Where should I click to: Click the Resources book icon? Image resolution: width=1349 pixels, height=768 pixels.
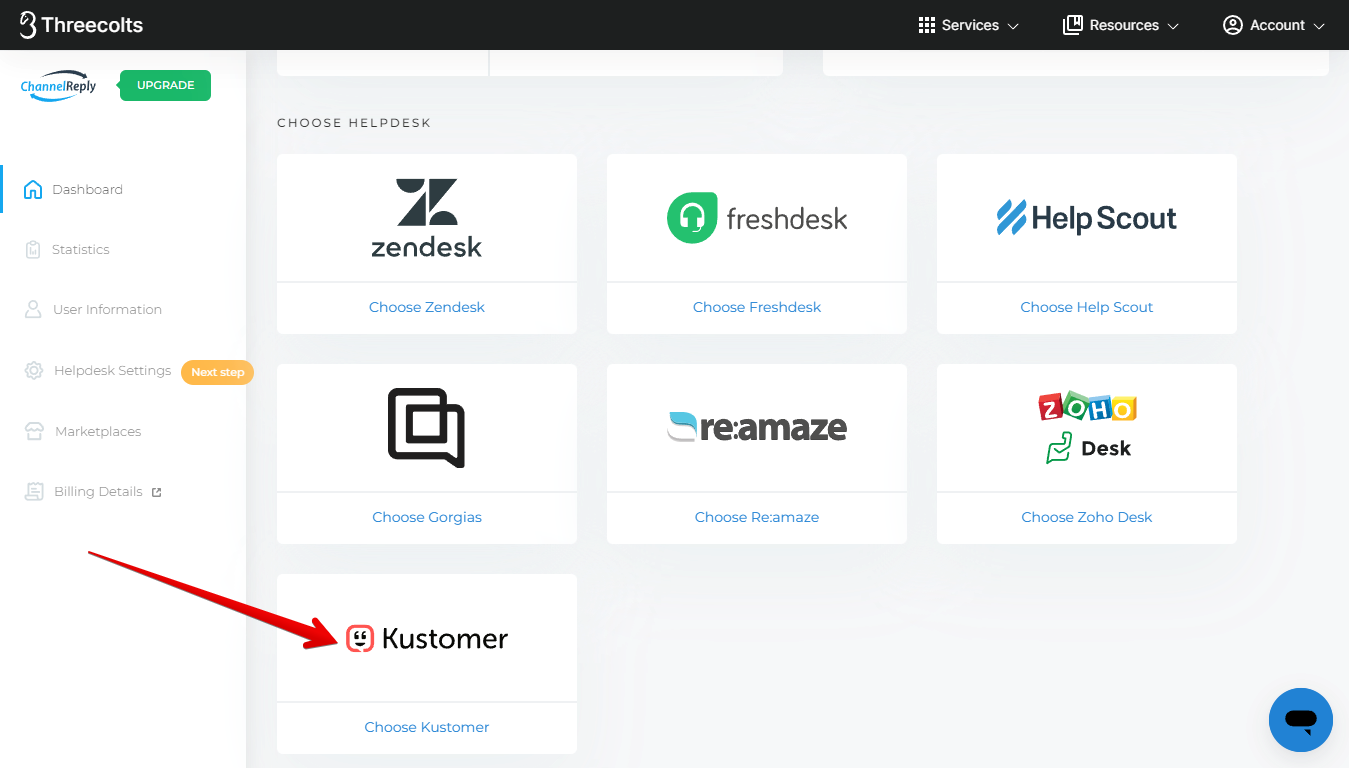(x=1072, y=25)
